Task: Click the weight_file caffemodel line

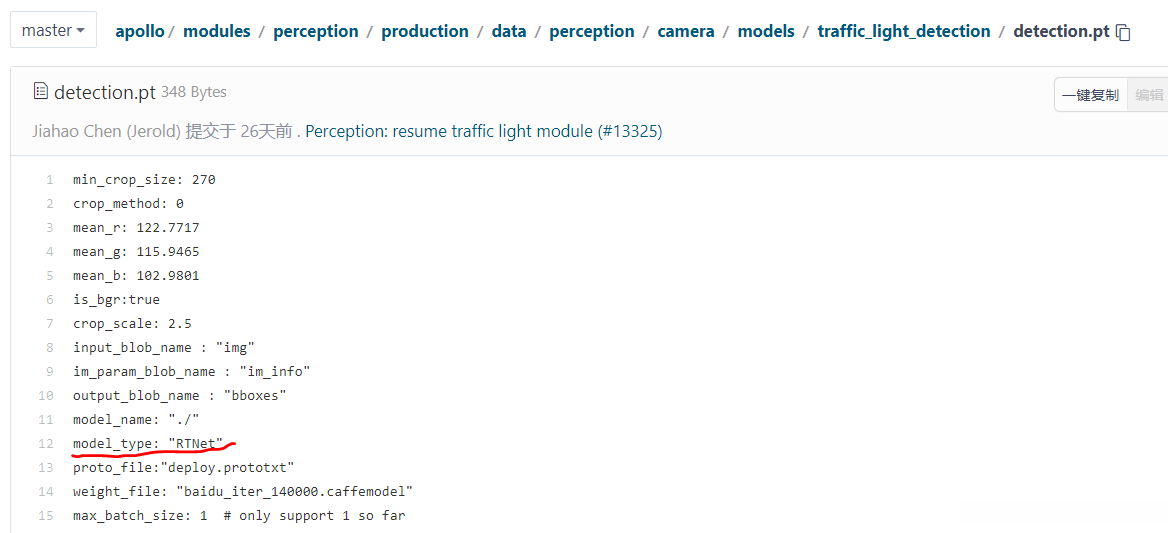Action: pyautogui.click(x=242, y=491)
